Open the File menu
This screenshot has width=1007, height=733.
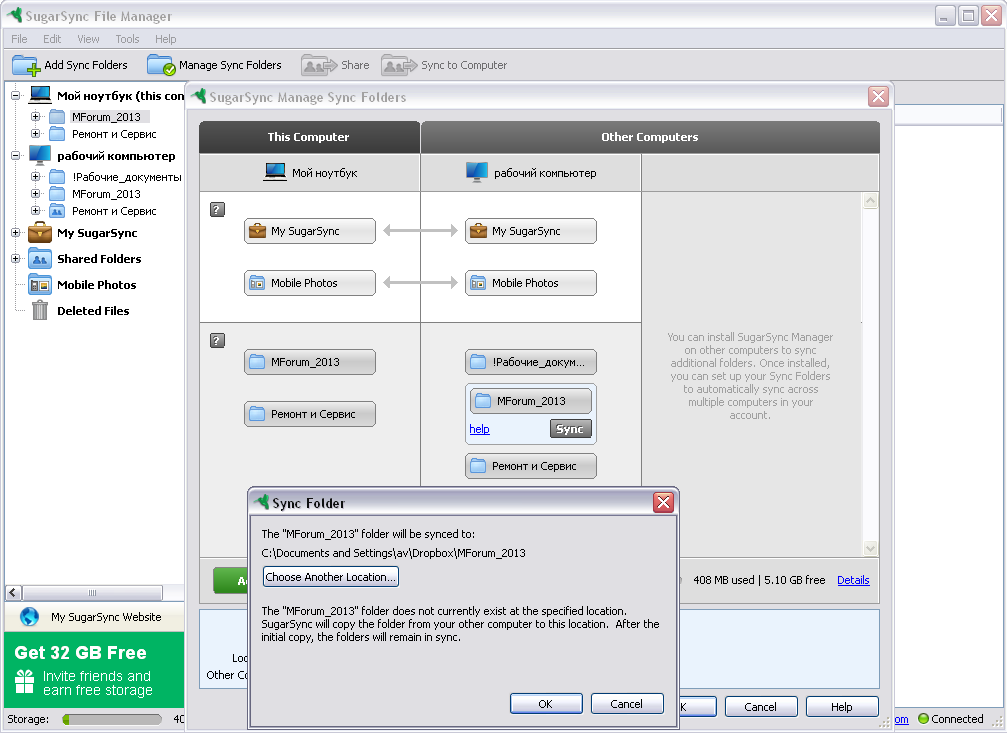point(19,39)
